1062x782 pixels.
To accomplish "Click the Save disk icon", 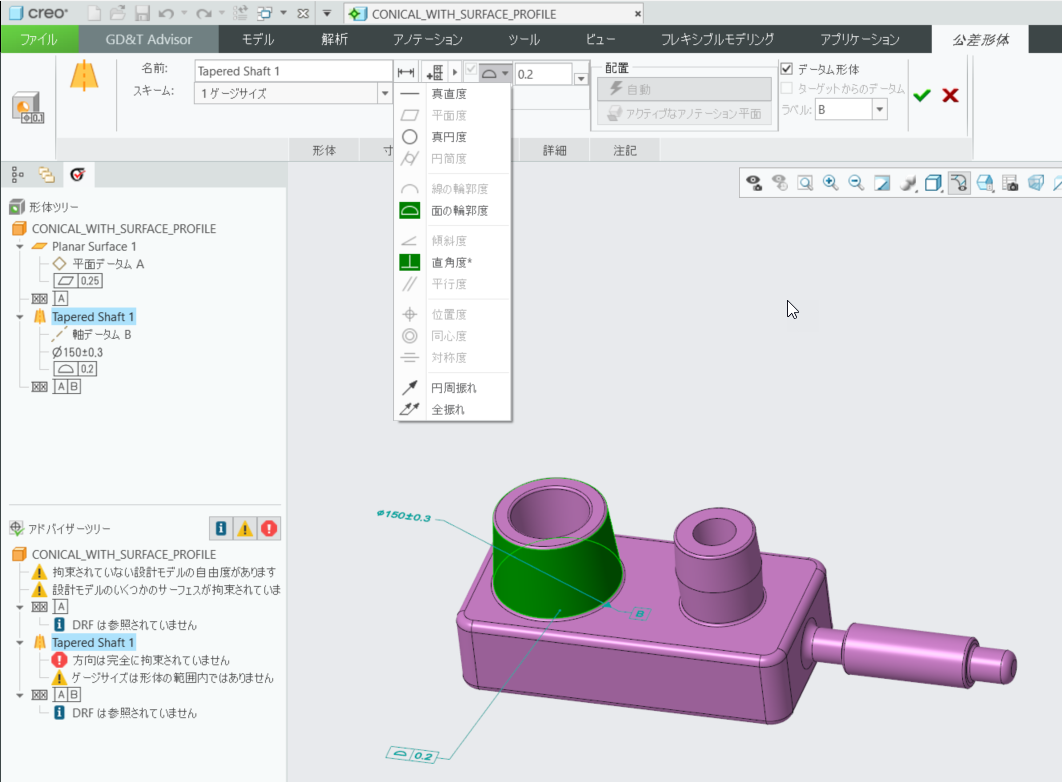I will point(142,14).
